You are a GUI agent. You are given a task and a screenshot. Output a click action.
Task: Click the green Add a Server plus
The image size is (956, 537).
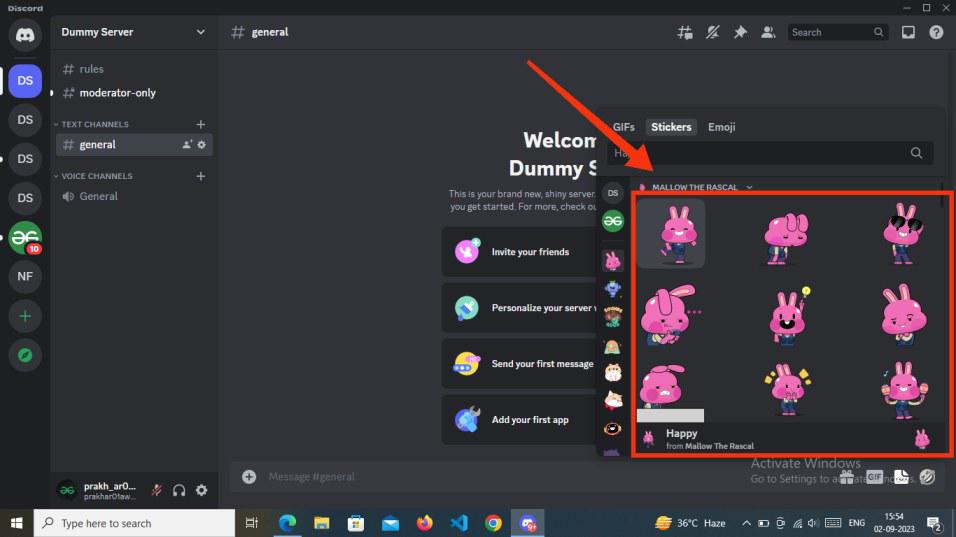(x=25, y=316)
